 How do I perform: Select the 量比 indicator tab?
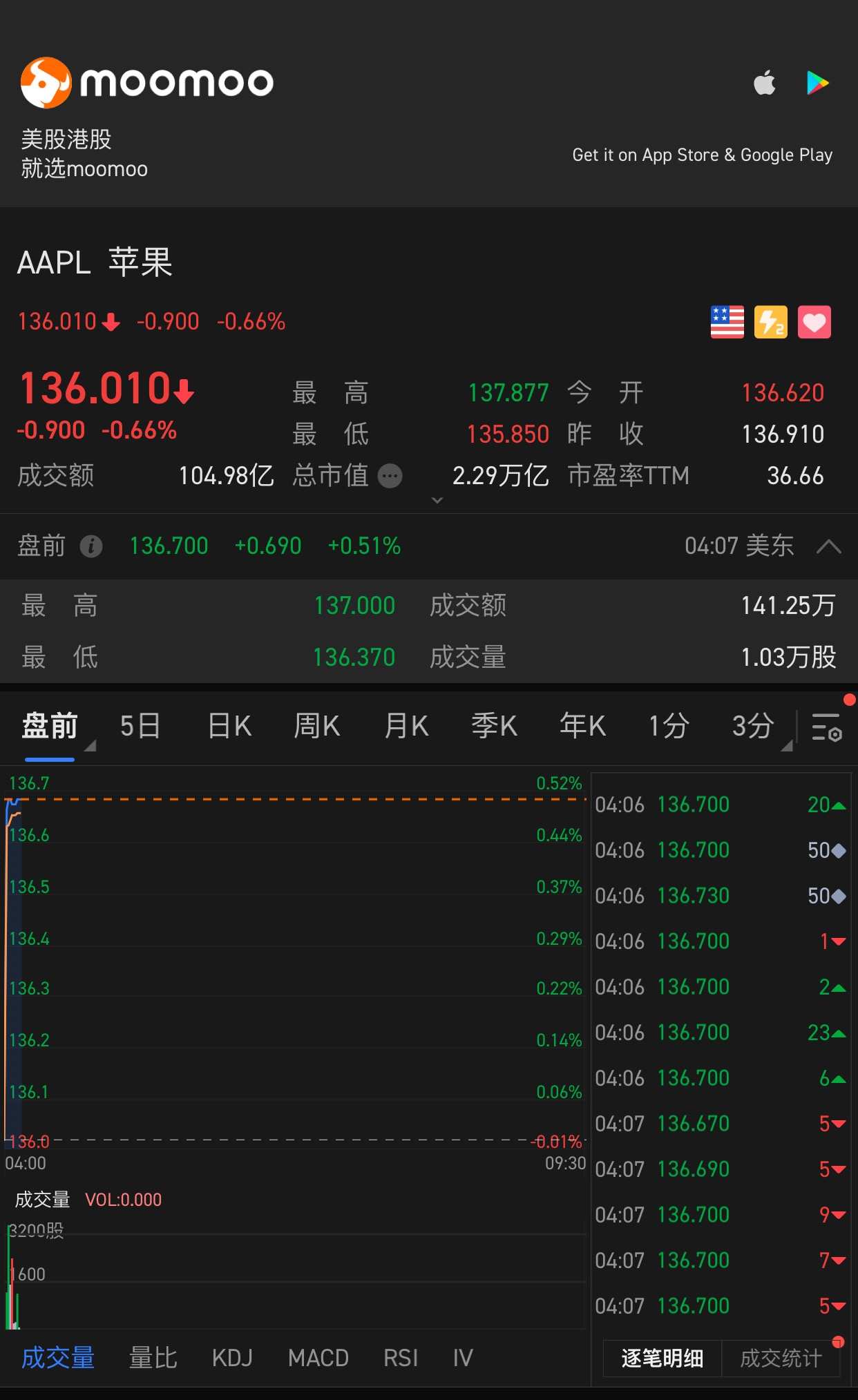(x=153, y=1358)
